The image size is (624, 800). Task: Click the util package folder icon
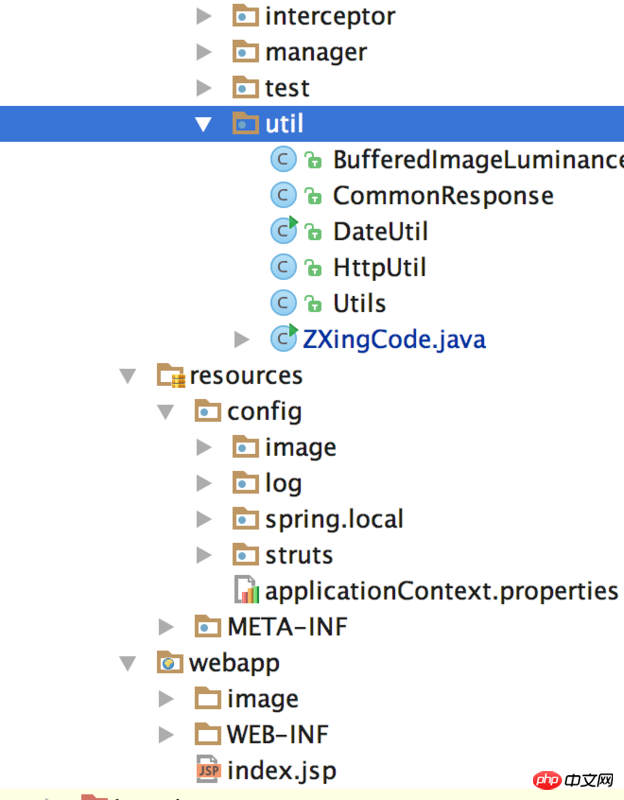[x=246, y=124]
